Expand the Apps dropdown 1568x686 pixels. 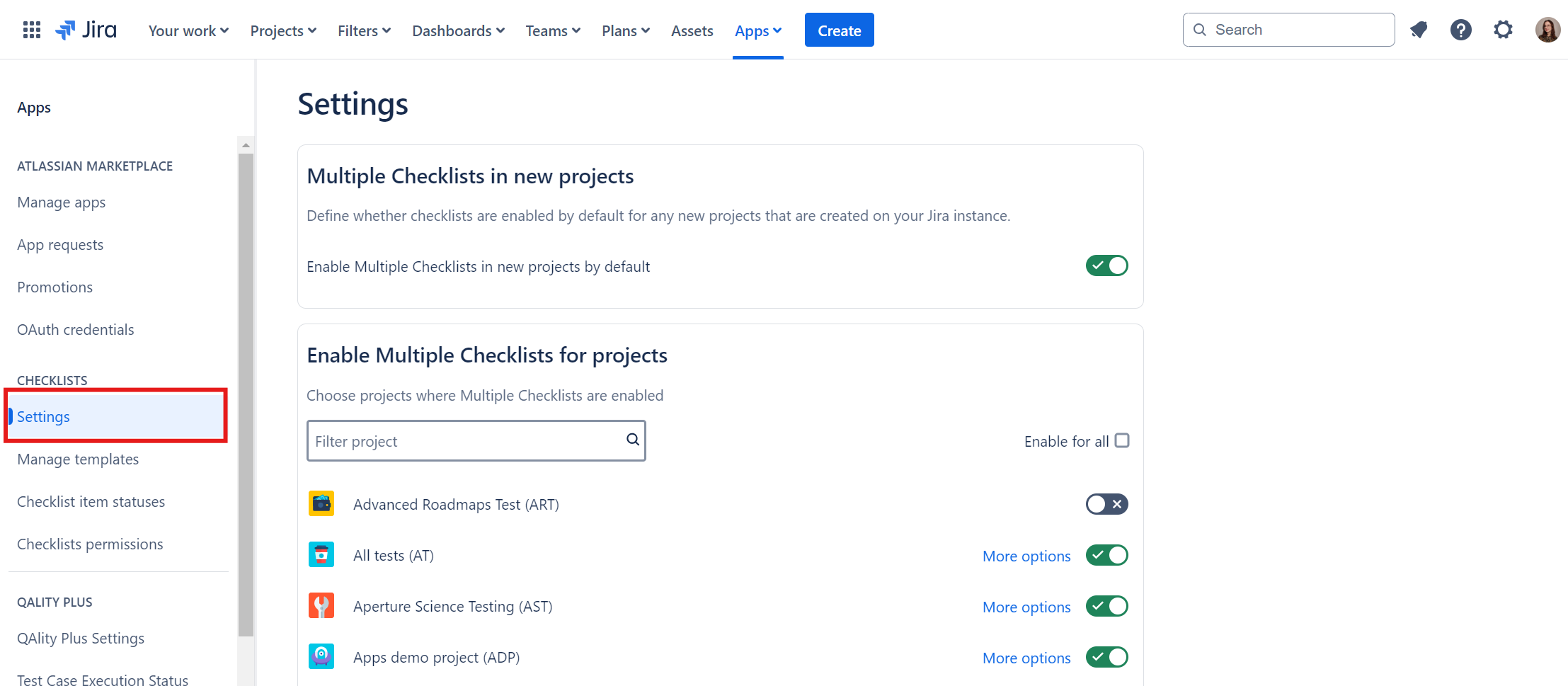coord(758,30)
